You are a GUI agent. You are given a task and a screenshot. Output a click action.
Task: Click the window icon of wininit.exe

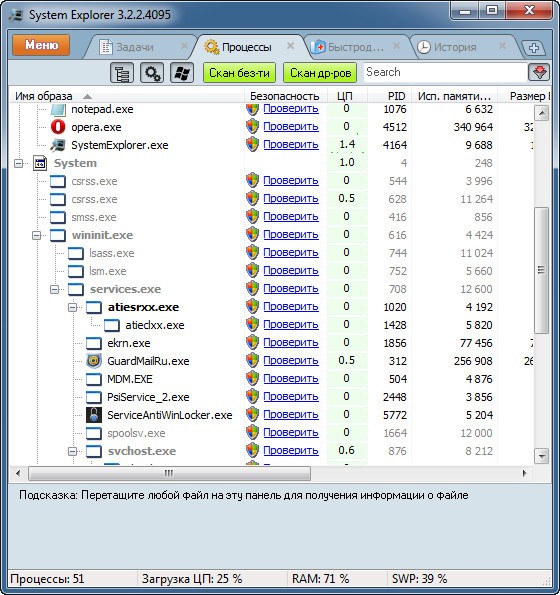tap(58, 235)
